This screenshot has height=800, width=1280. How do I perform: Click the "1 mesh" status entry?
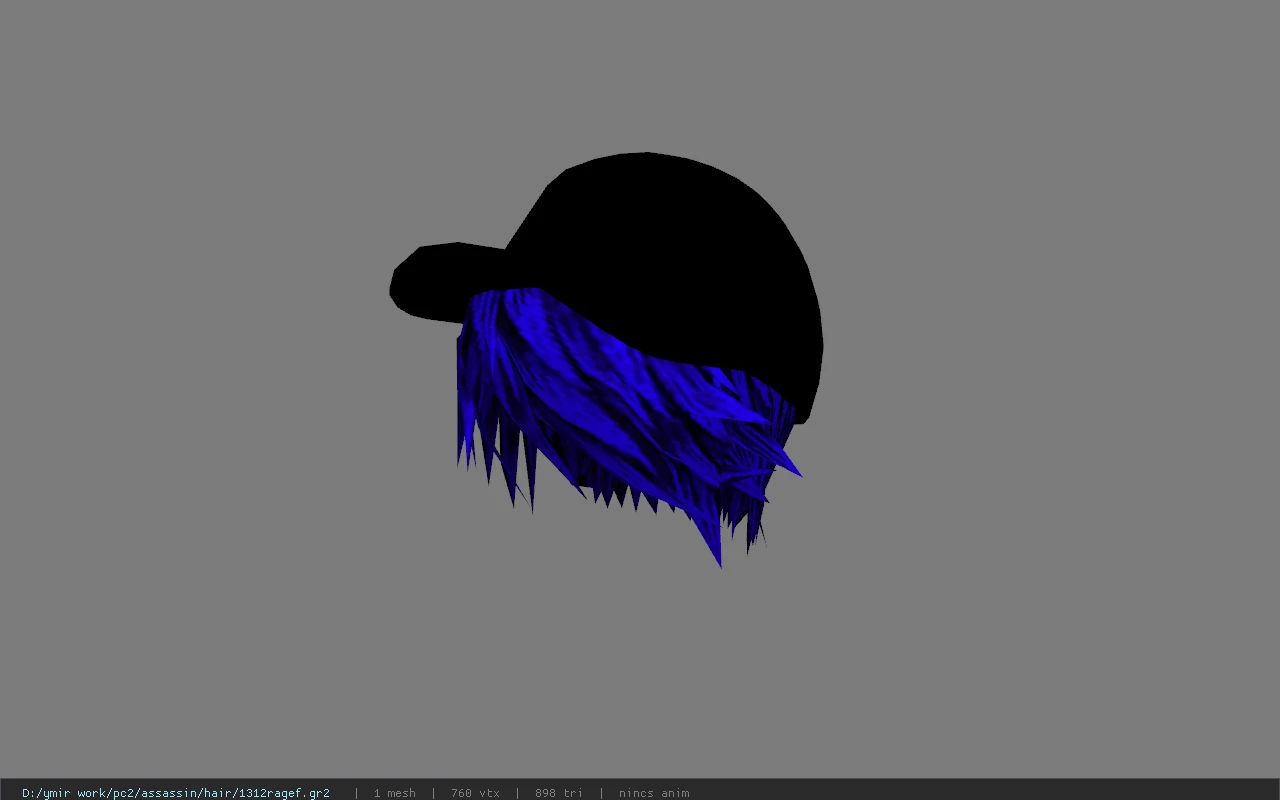click(x=394, y=793)
